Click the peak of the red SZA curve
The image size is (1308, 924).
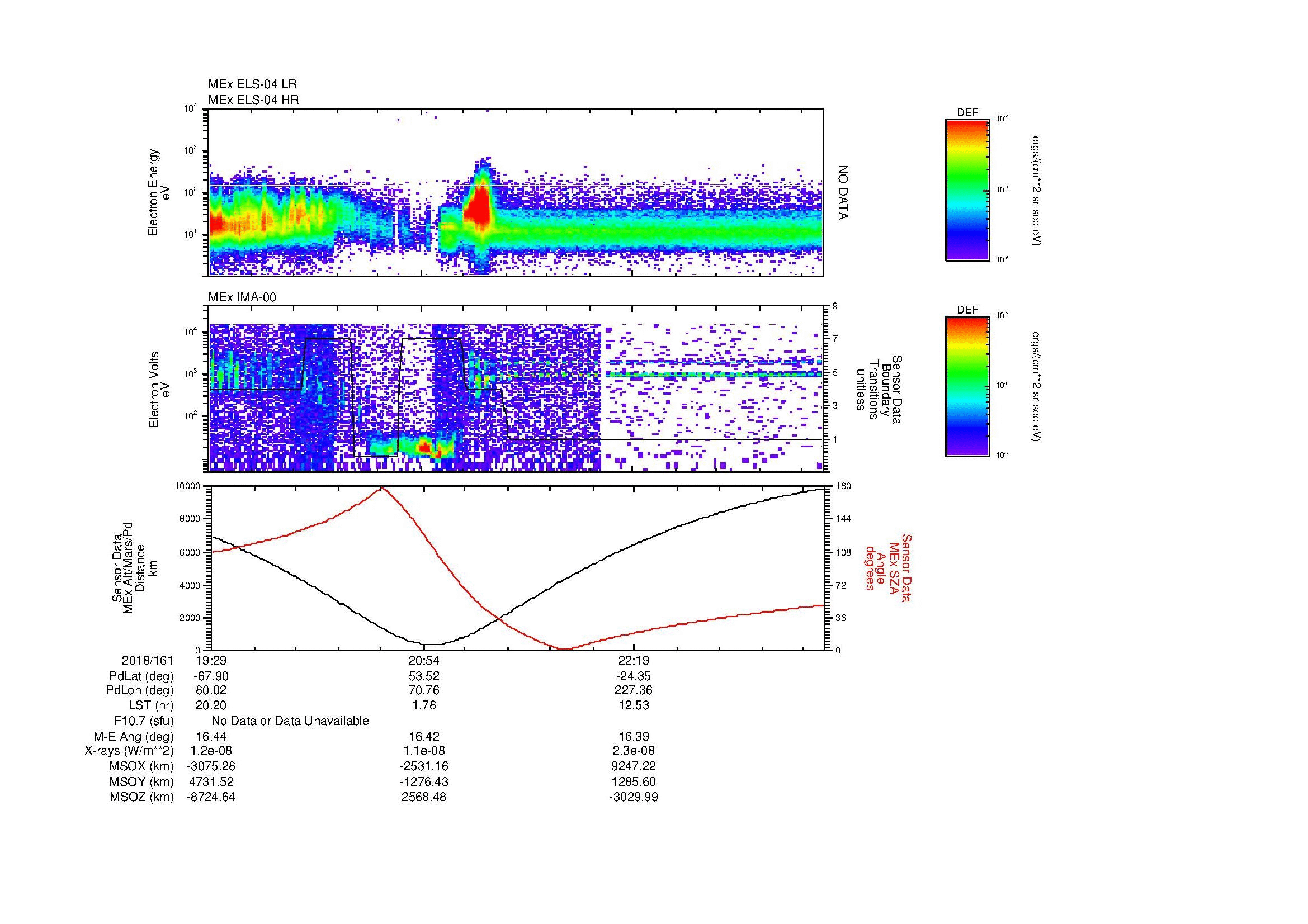coord(381,487)
